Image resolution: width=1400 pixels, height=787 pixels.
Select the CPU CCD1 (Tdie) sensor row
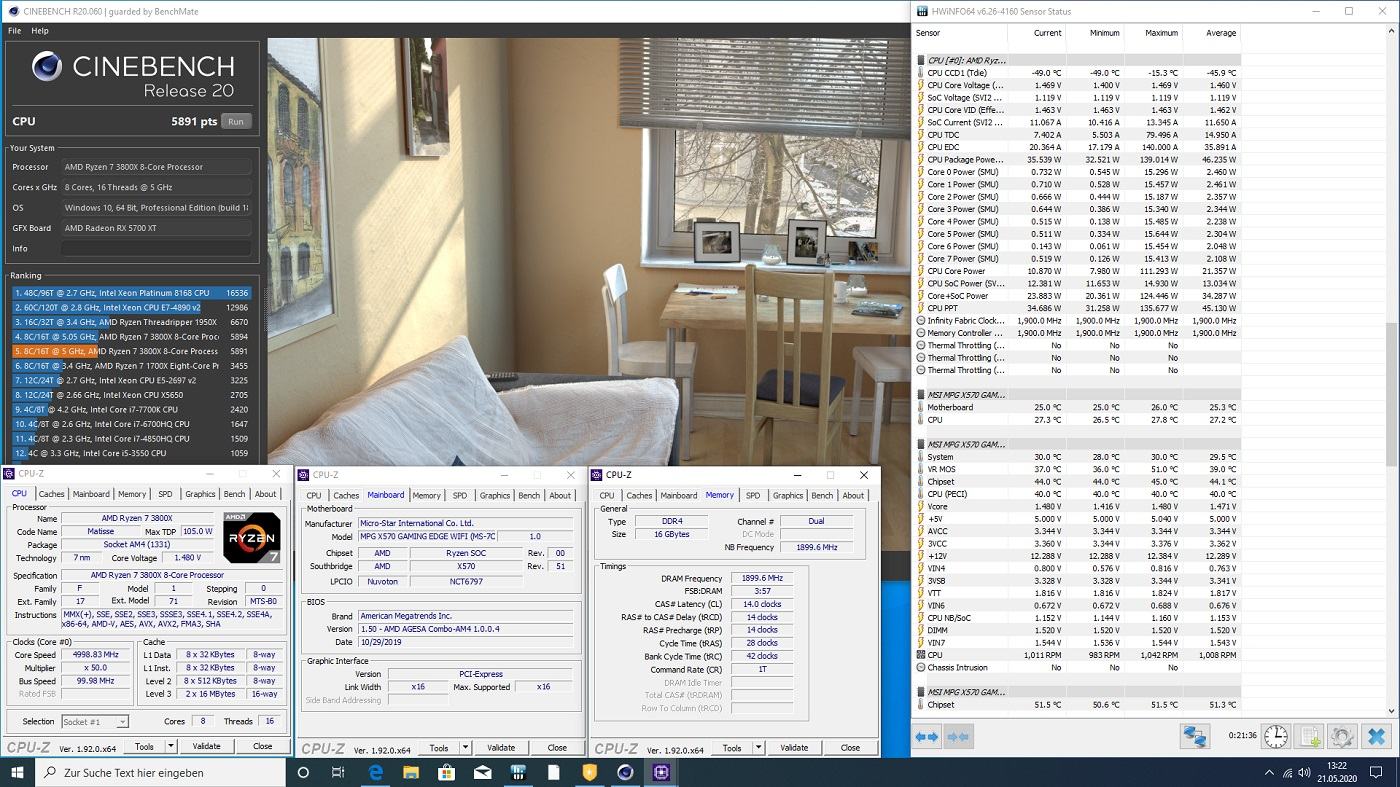coord(1078,73)
